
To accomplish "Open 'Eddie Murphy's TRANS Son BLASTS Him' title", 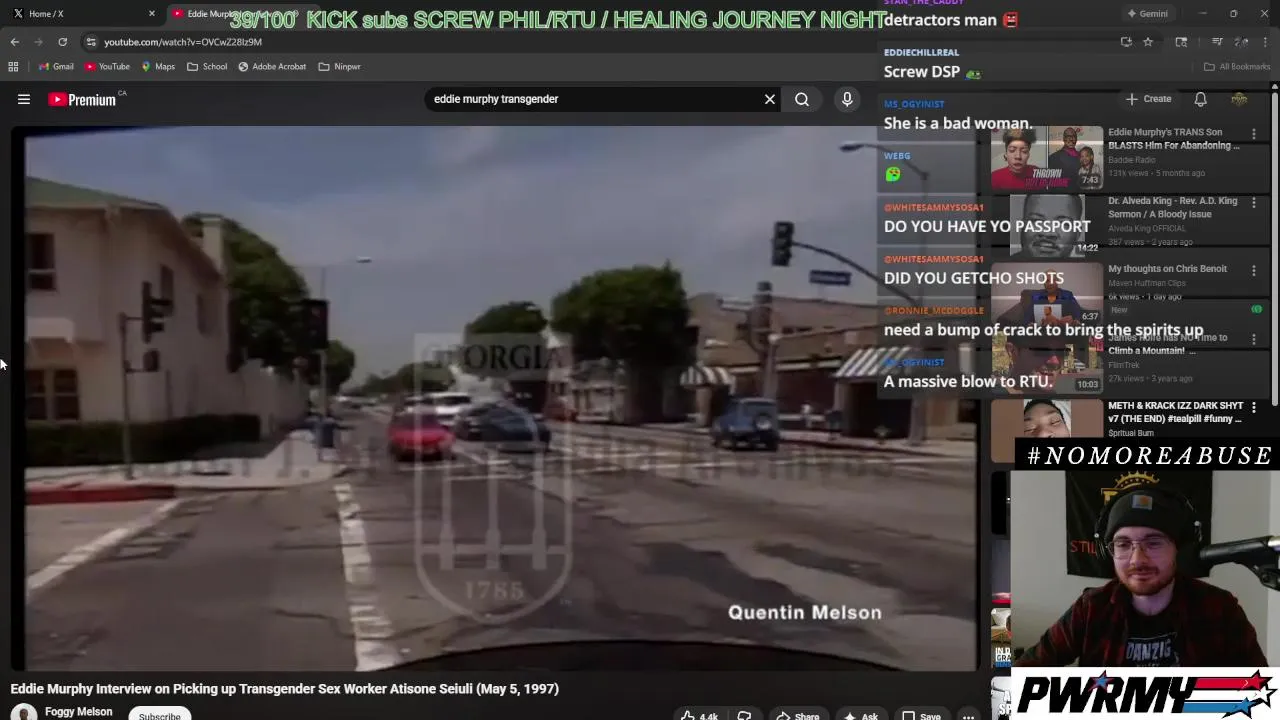I will [x=1174, y=139].
